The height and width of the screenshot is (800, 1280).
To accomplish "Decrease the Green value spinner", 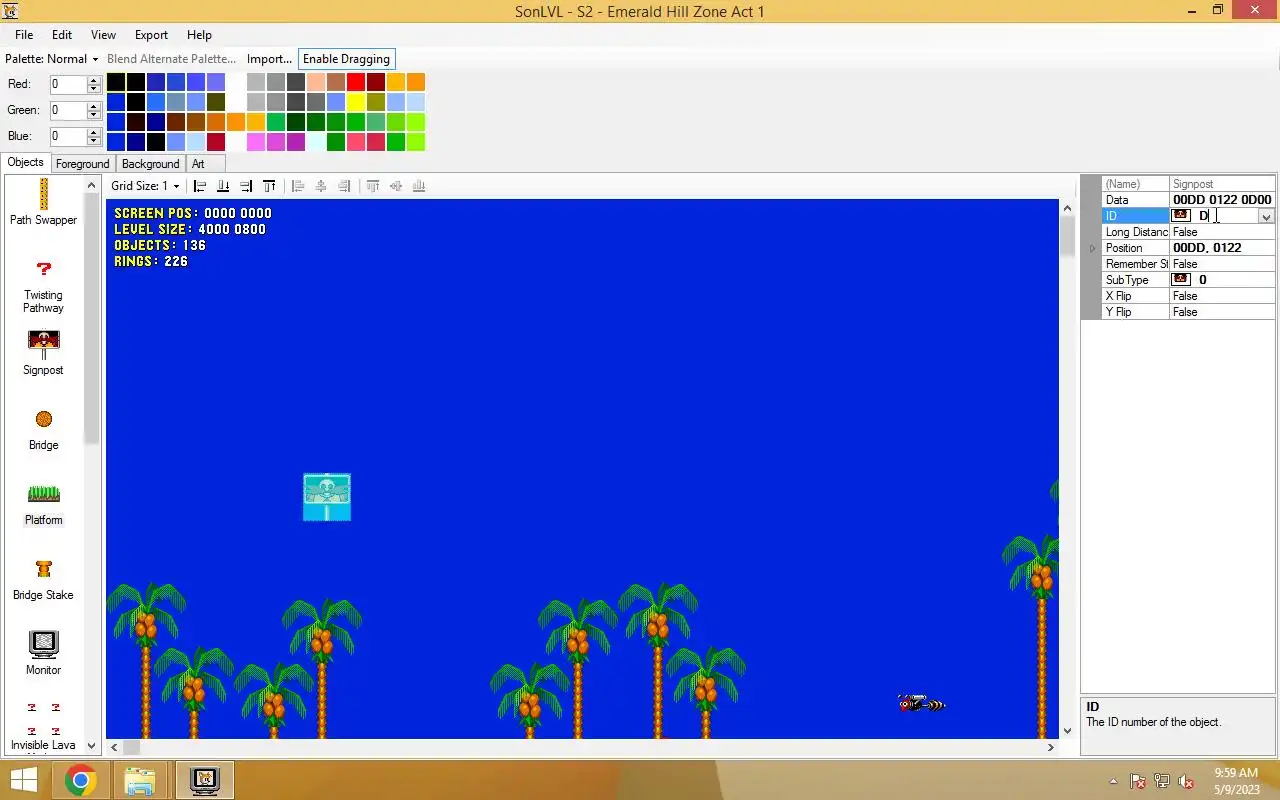I will [94, 115].
